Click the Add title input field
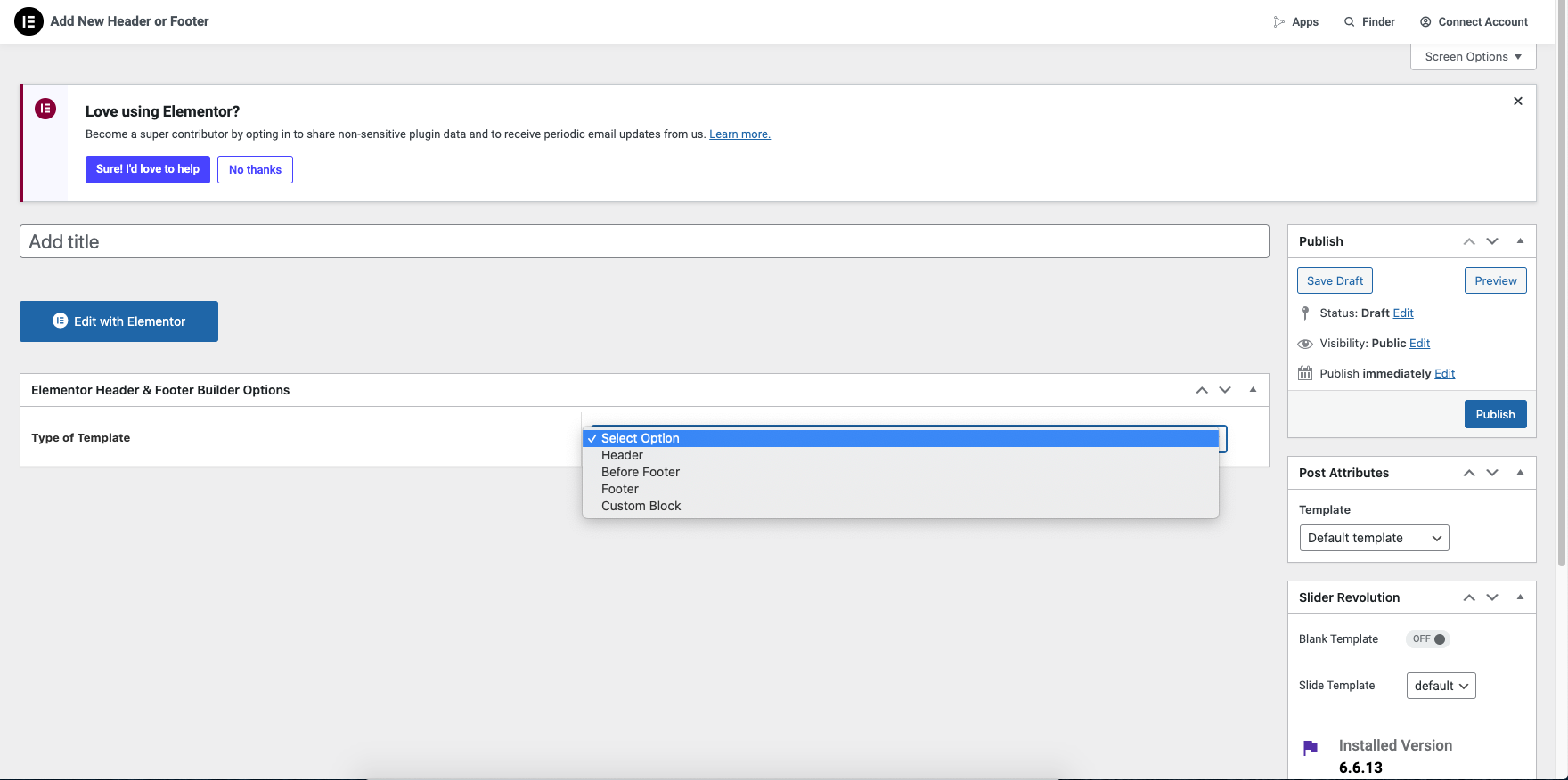The image size is (1568, 780). pyautogui.click(x=643, y=241)
